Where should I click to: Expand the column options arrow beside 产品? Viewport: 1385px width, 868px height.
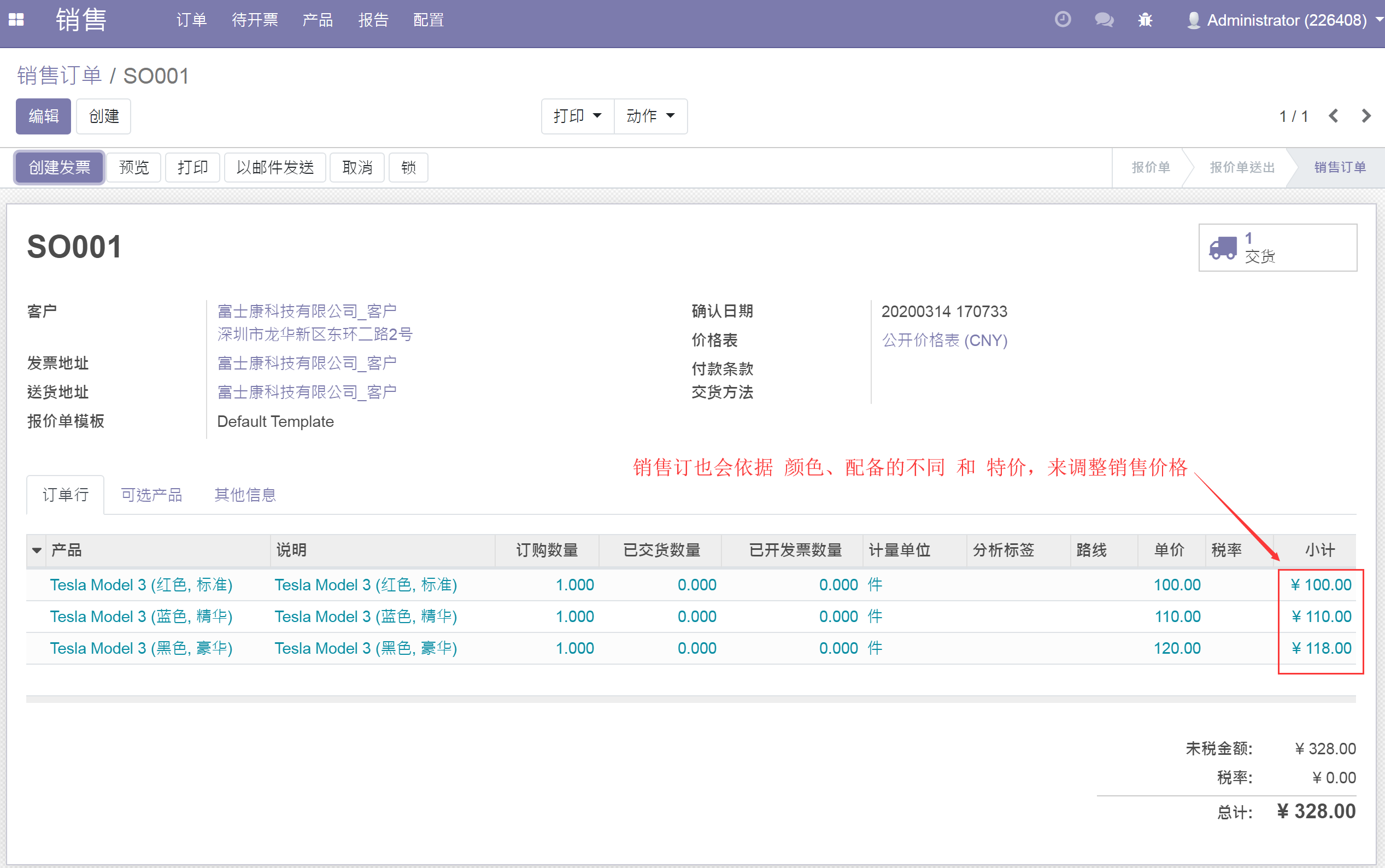tap(37, 550)
